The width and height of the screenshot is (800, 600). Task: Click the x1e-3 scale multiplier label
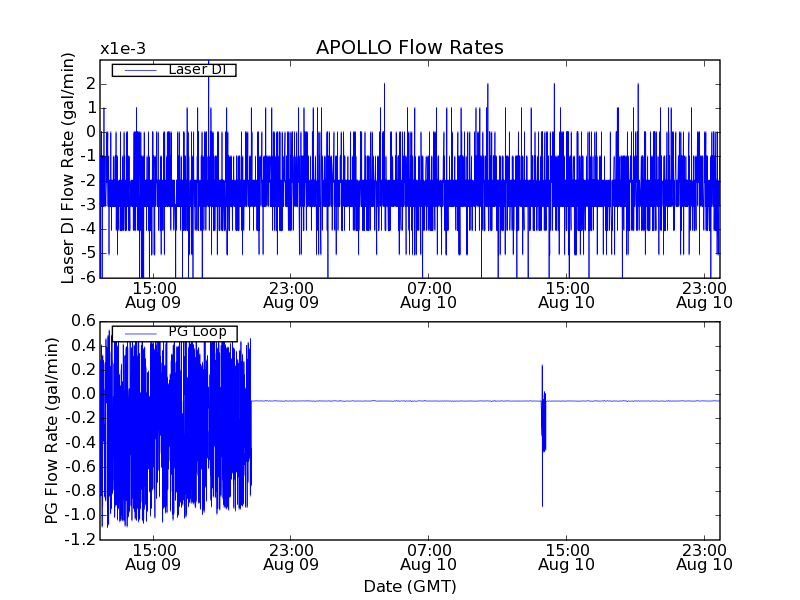pyautogui.click(x=122, y=48)
